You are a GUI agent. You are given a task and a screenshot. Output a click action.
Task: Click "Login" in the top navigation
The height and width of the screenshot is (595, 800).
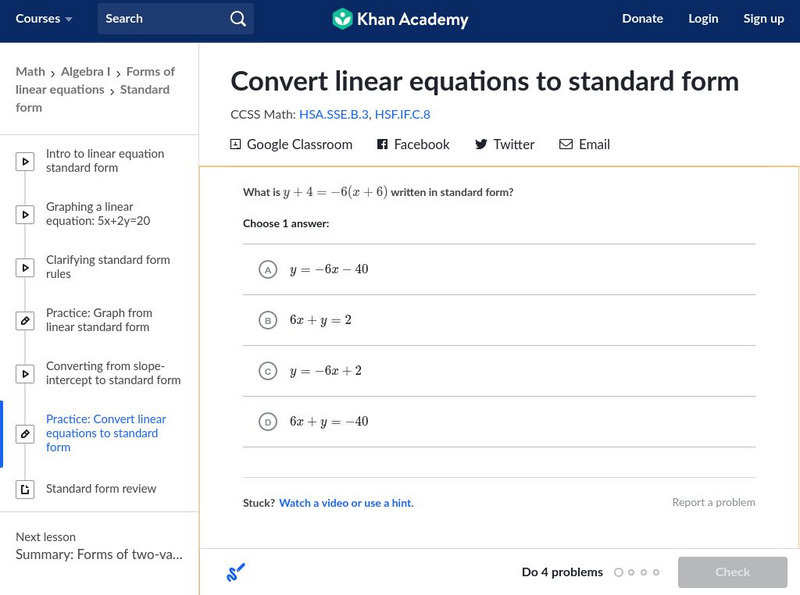(x=703, y=18)
